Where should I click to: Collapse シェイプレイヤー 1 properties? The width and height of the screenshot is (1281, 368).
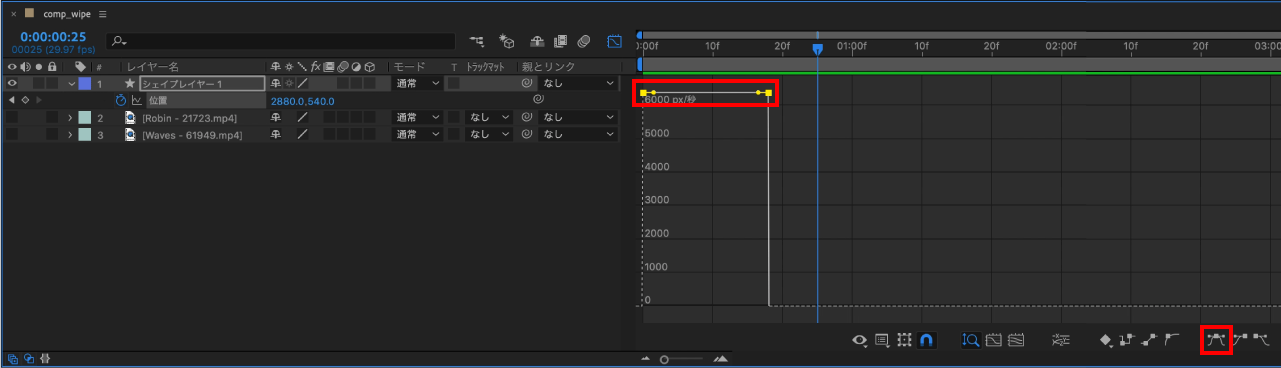71,84
